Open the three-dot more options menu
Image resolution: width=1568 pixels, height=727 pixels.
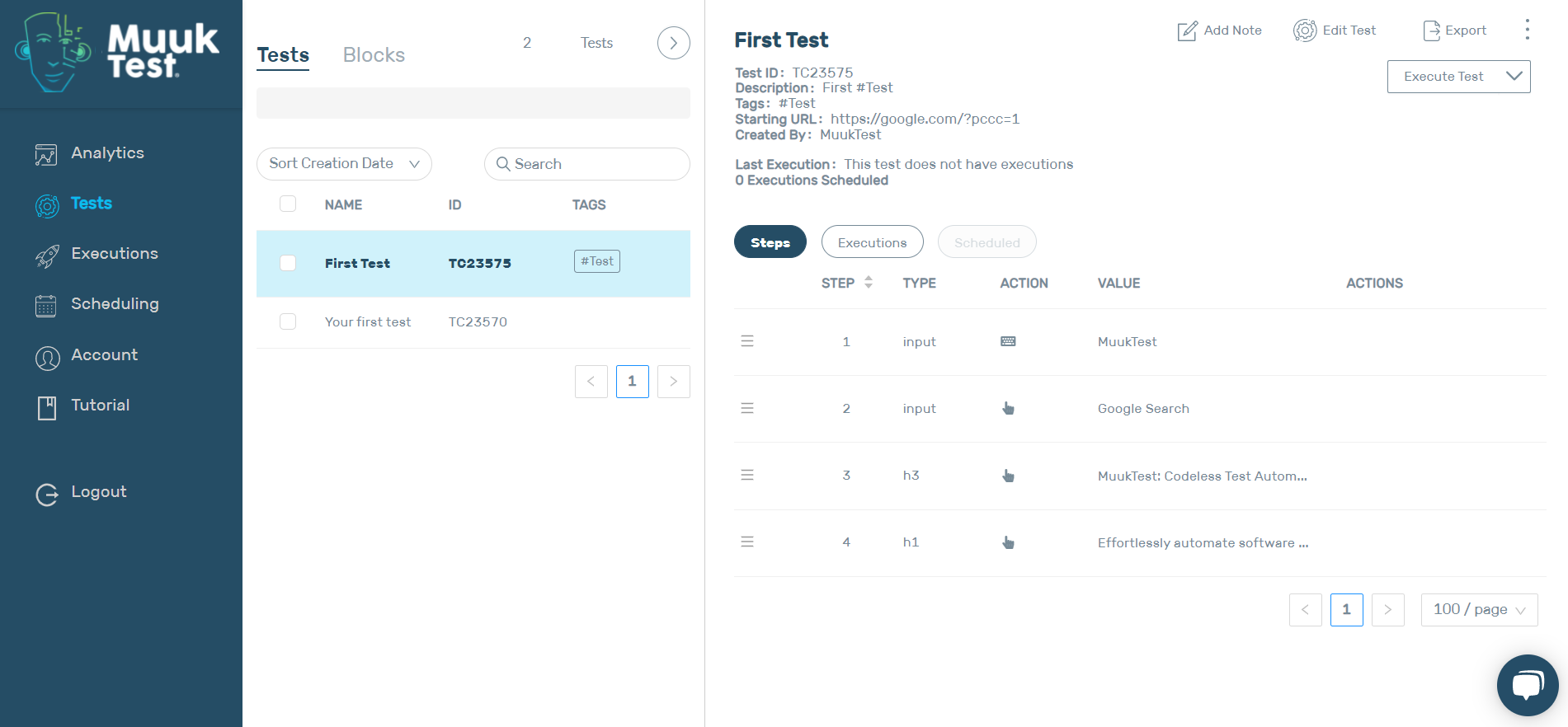(1527, 30)
